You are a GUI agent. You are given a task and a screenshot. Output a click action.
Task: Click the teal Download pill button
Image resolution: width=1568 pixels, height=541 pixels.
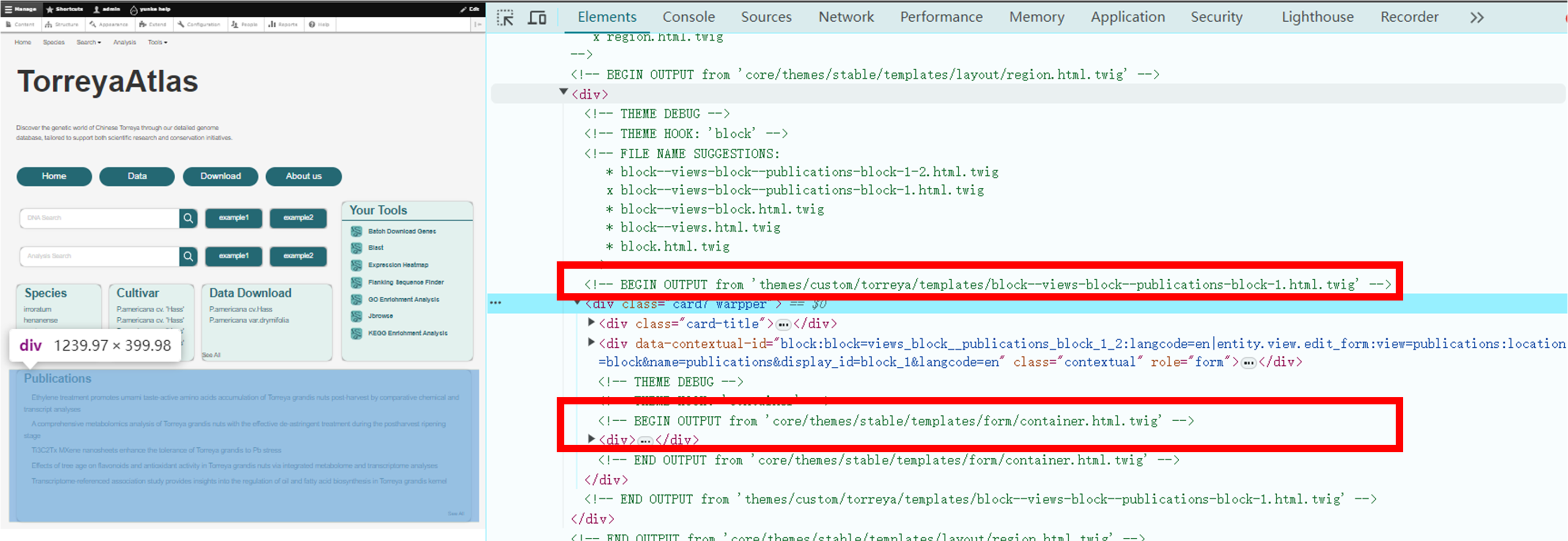click(x=220, y=176)
